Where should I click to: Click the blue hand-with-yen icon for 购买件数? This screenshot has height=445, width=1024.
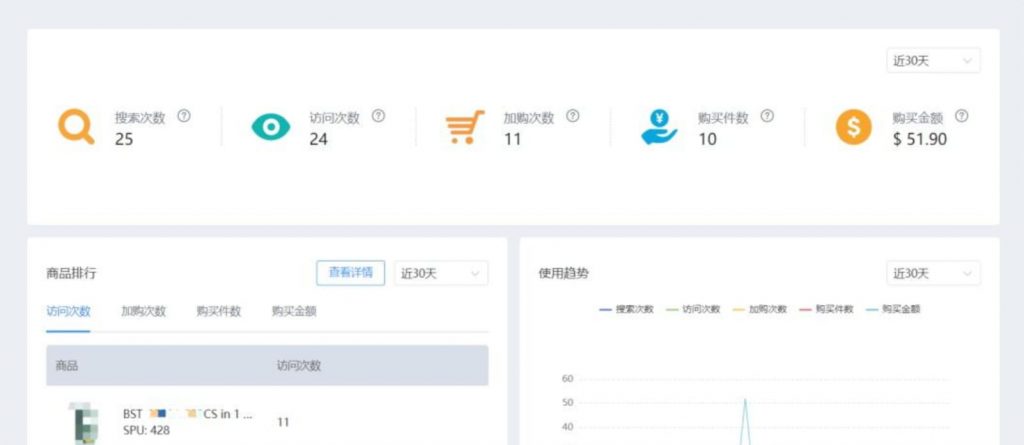(x=659, y=127)
